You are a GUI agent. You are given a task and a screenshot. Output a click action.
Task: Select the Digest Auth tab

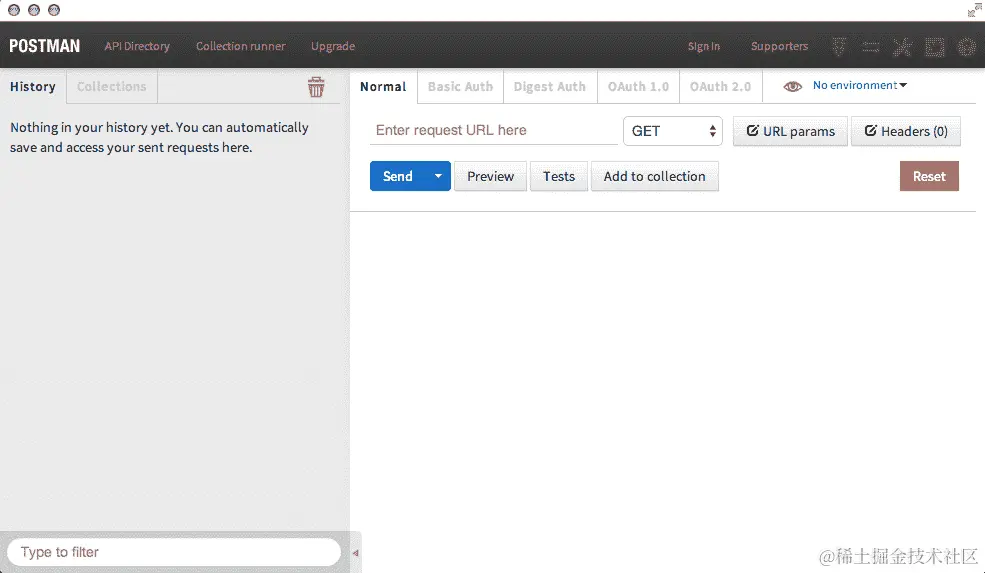pyautogui.click(x=550, y=87)
